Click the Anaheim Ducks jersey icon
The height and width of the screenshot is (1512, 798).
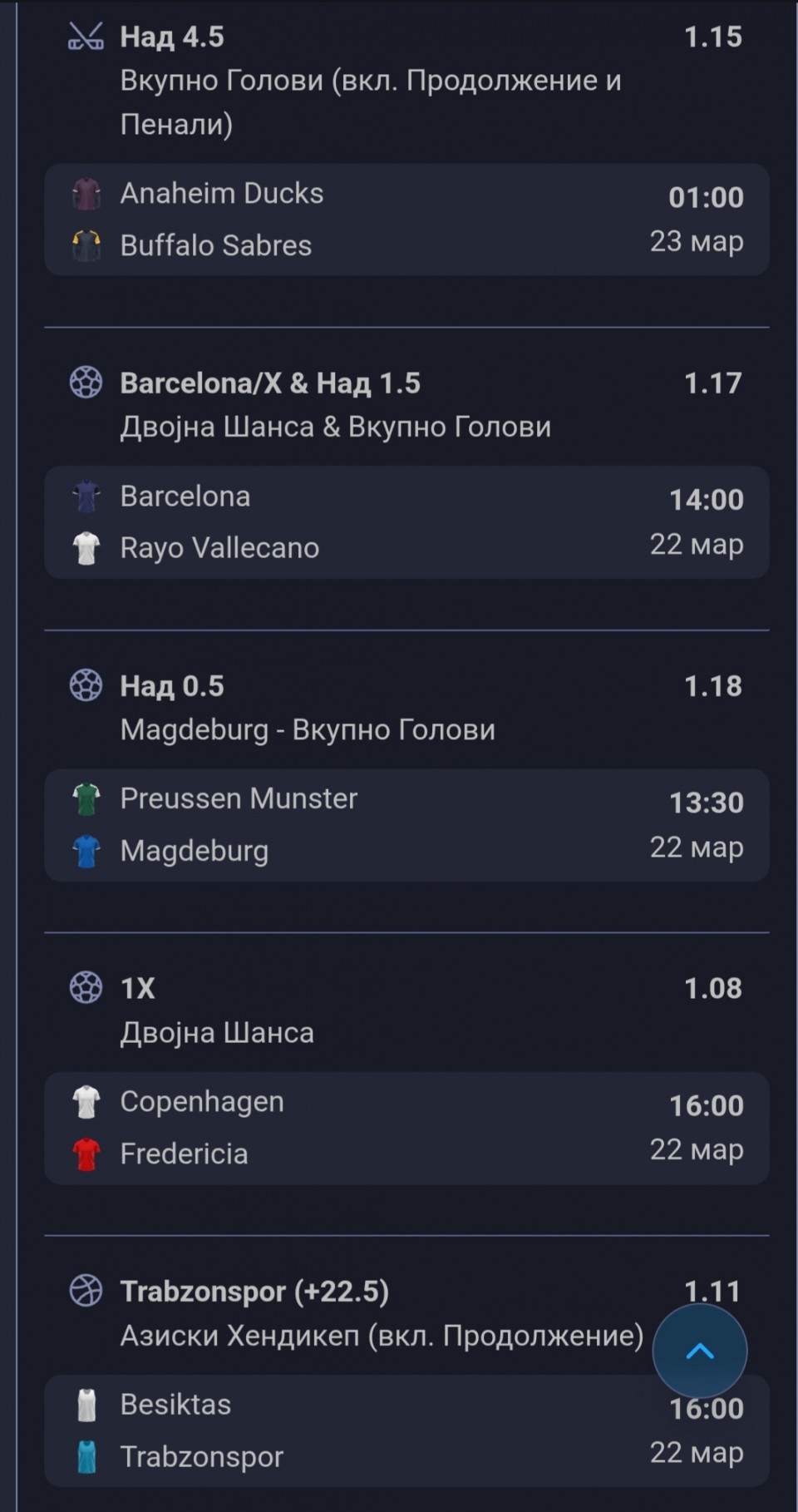point(86,194)
